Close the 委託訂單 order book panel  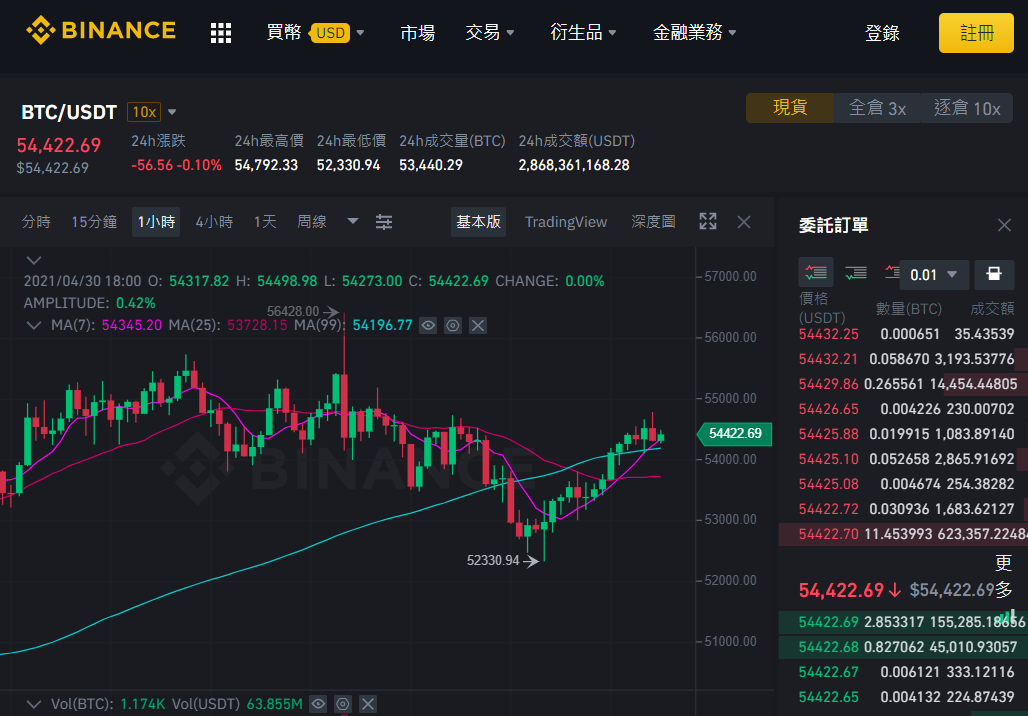coord(1004,226)
